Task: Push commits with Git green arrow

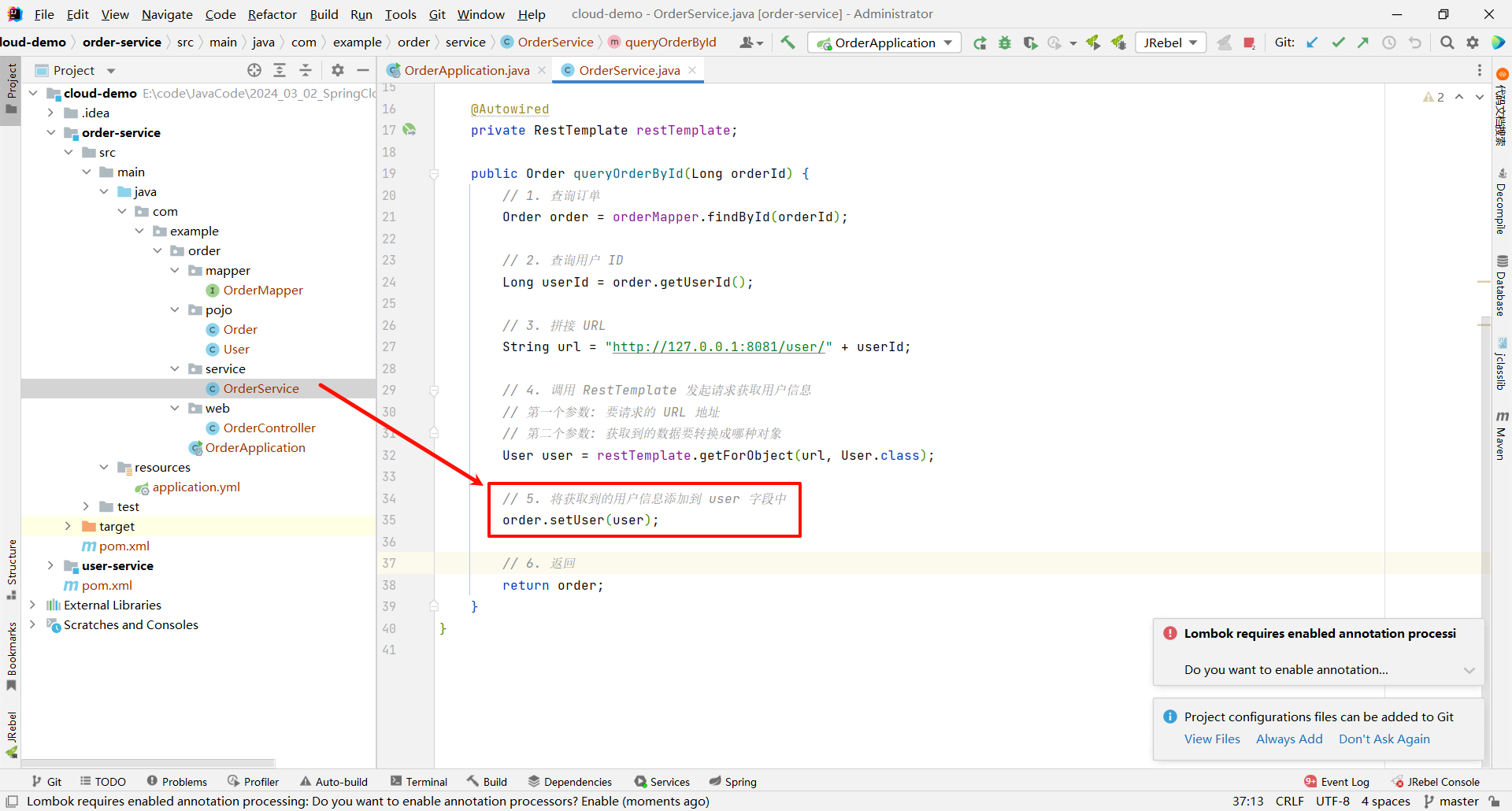Action: (x=1363, y=43)
